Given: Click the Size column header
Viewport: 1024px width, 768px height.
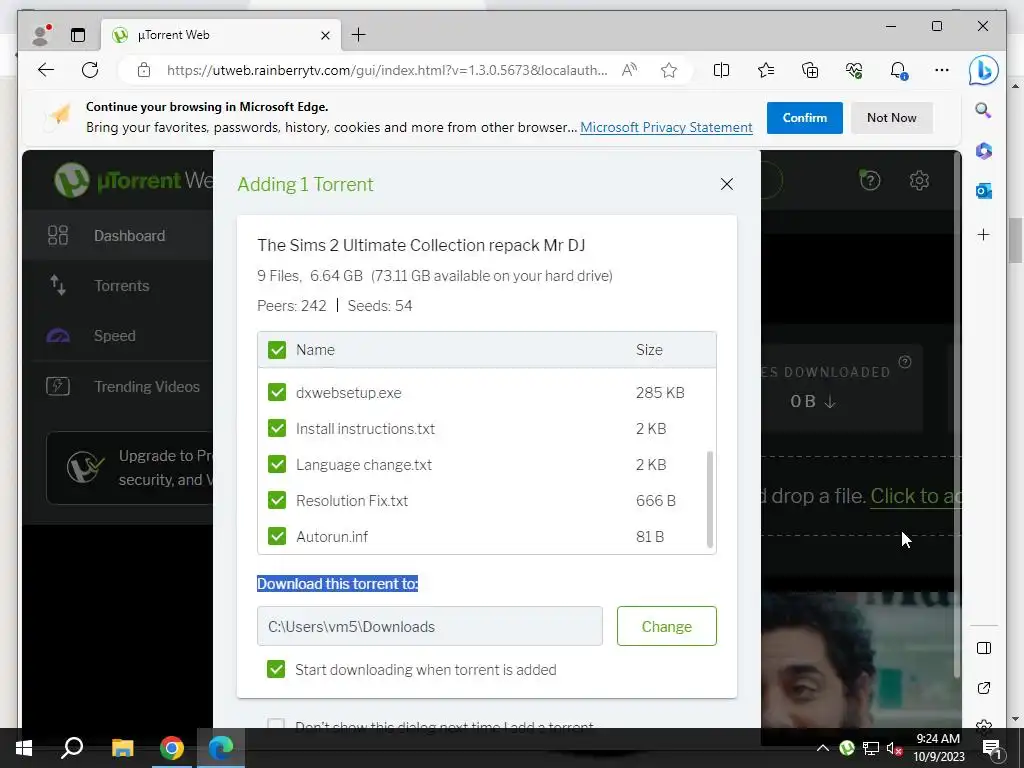Looking at the screenshot, I should pyautogui.click(x=649, y=350).
